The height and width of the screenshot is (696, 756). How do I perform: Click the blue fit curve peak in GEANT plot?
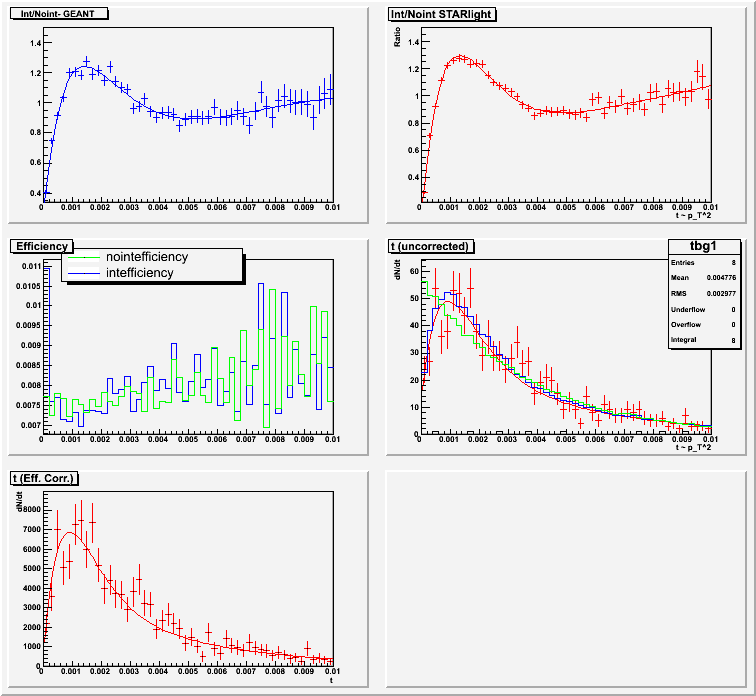pos(87,67)
